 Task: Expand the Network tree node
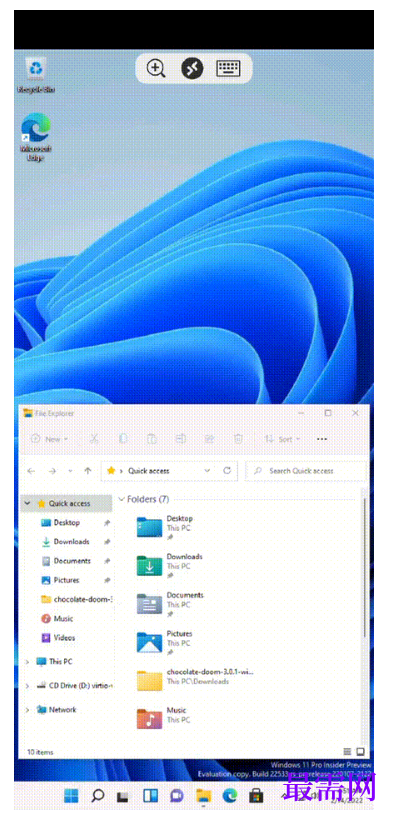27,709
